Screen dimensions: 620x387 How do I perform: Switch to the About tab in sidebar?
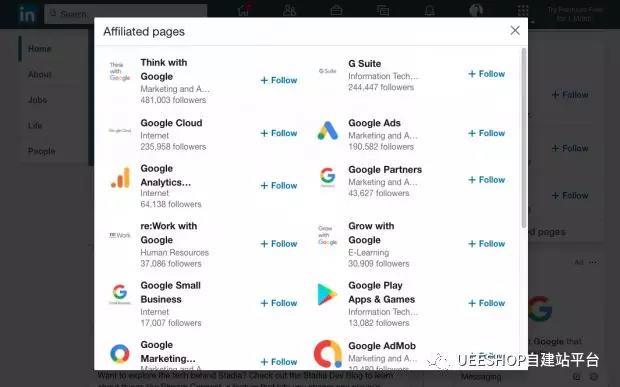[40, 74]
